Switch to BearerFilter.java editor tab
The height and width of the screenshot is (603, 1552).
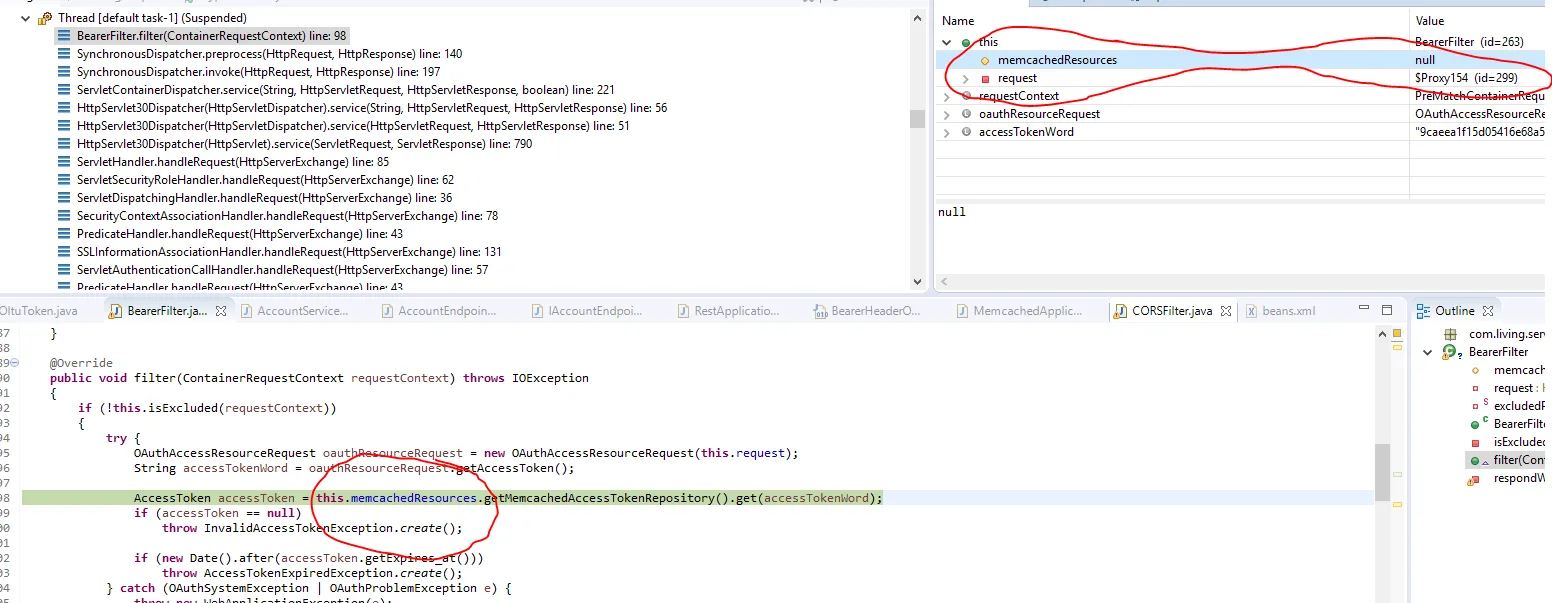[x=166, y=311]
